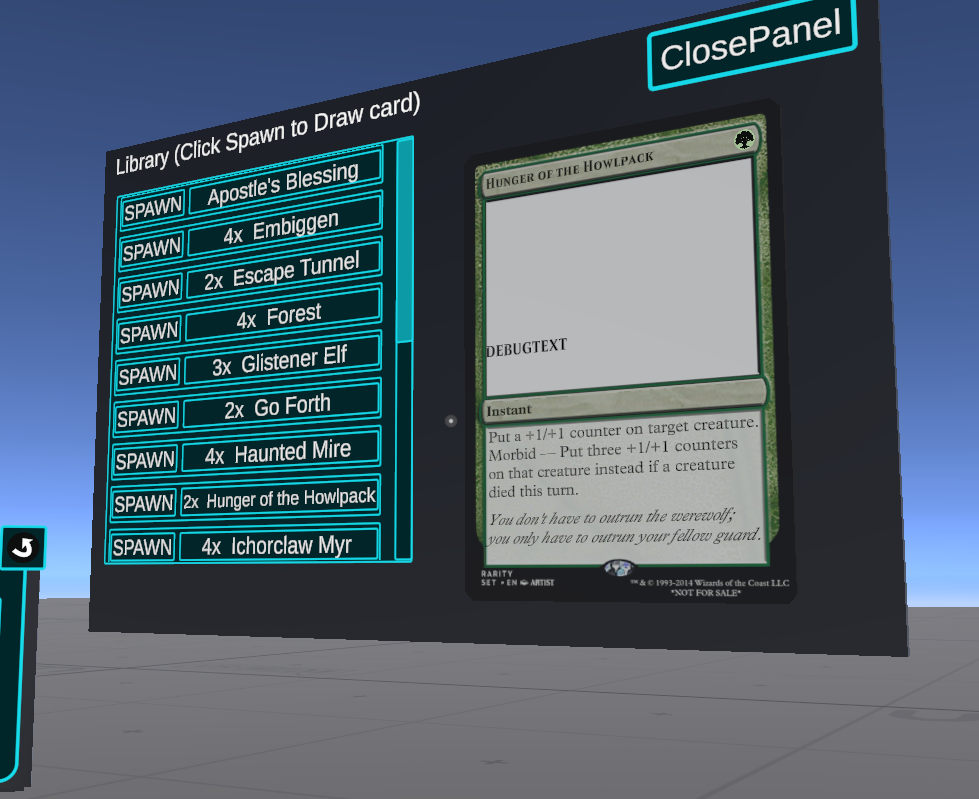Click the green mana symbol on card
The image size is (979, 799).
744,140
